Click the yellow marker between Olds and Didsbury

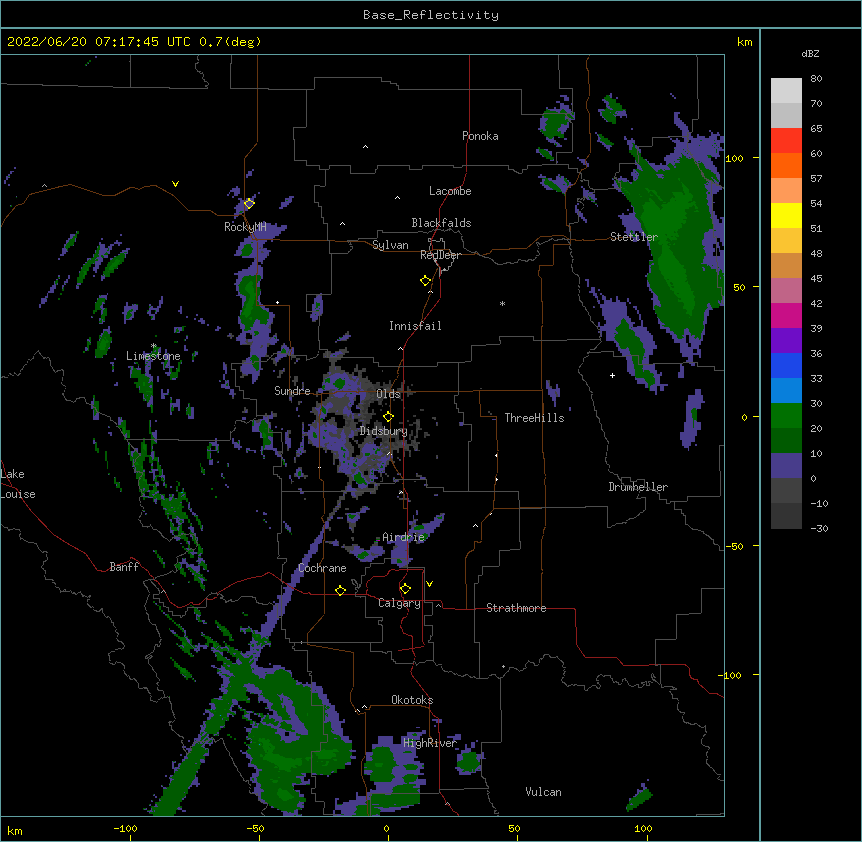pyautogui.click(x=388, y=417)
